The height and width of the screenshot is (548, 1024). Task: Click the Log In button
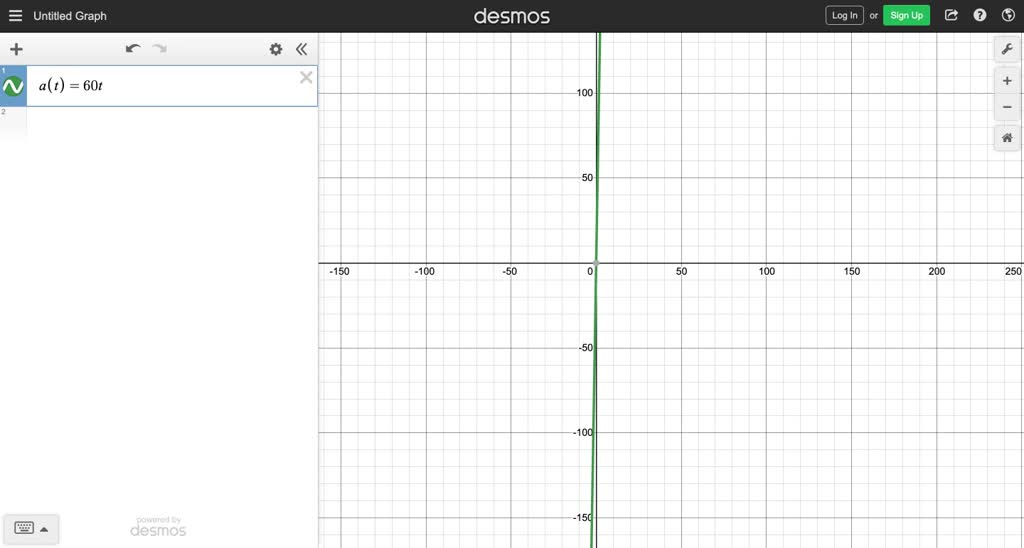click(844, 15)
